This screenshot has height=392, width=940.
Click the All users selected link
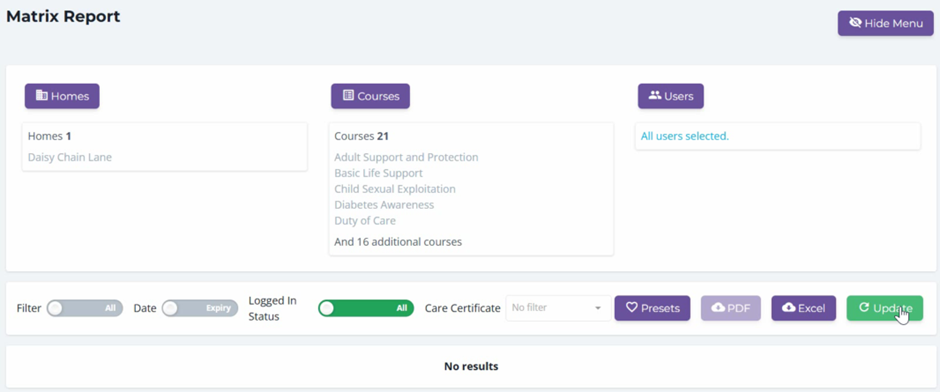pyautogui.click(x=685, y=136)
